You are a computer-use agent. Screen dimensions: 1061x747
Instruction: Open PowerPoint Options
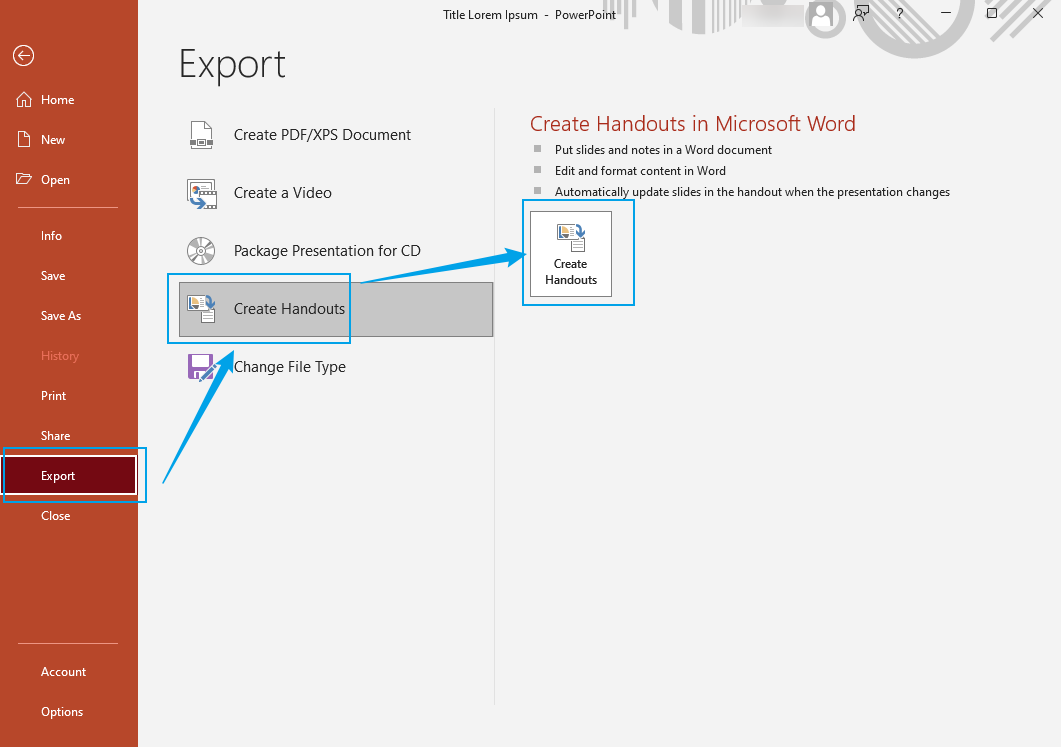[x=61, y=711]
